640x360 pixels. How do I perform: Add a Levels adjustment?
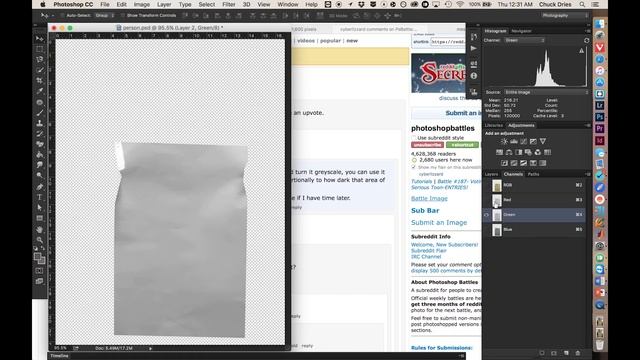(514, 141)
